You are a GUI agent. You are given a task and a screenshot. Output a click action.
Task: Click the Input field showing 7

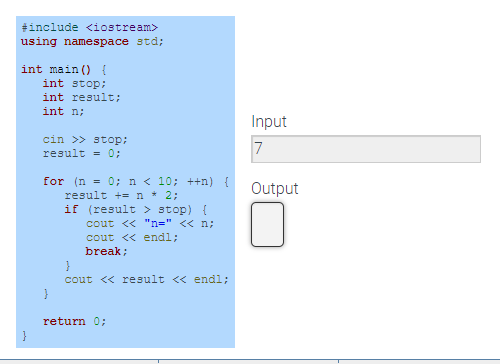[366, 149]
